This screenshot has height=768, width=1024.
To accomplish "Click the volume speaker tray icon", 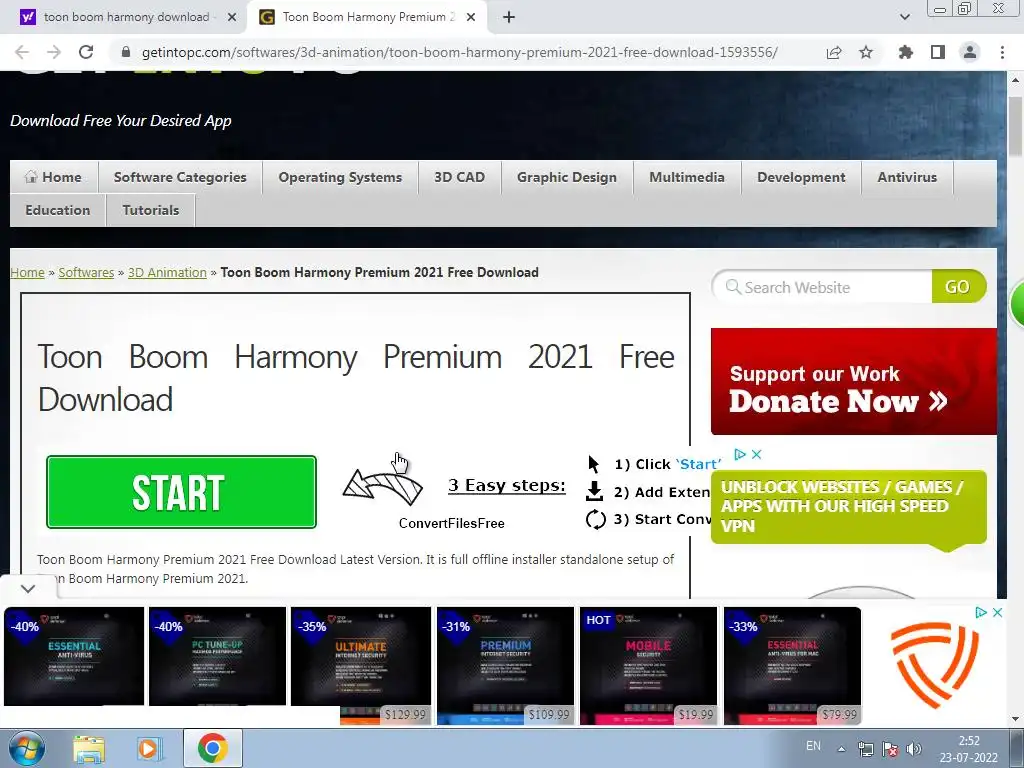I will [x=914, y=749].
